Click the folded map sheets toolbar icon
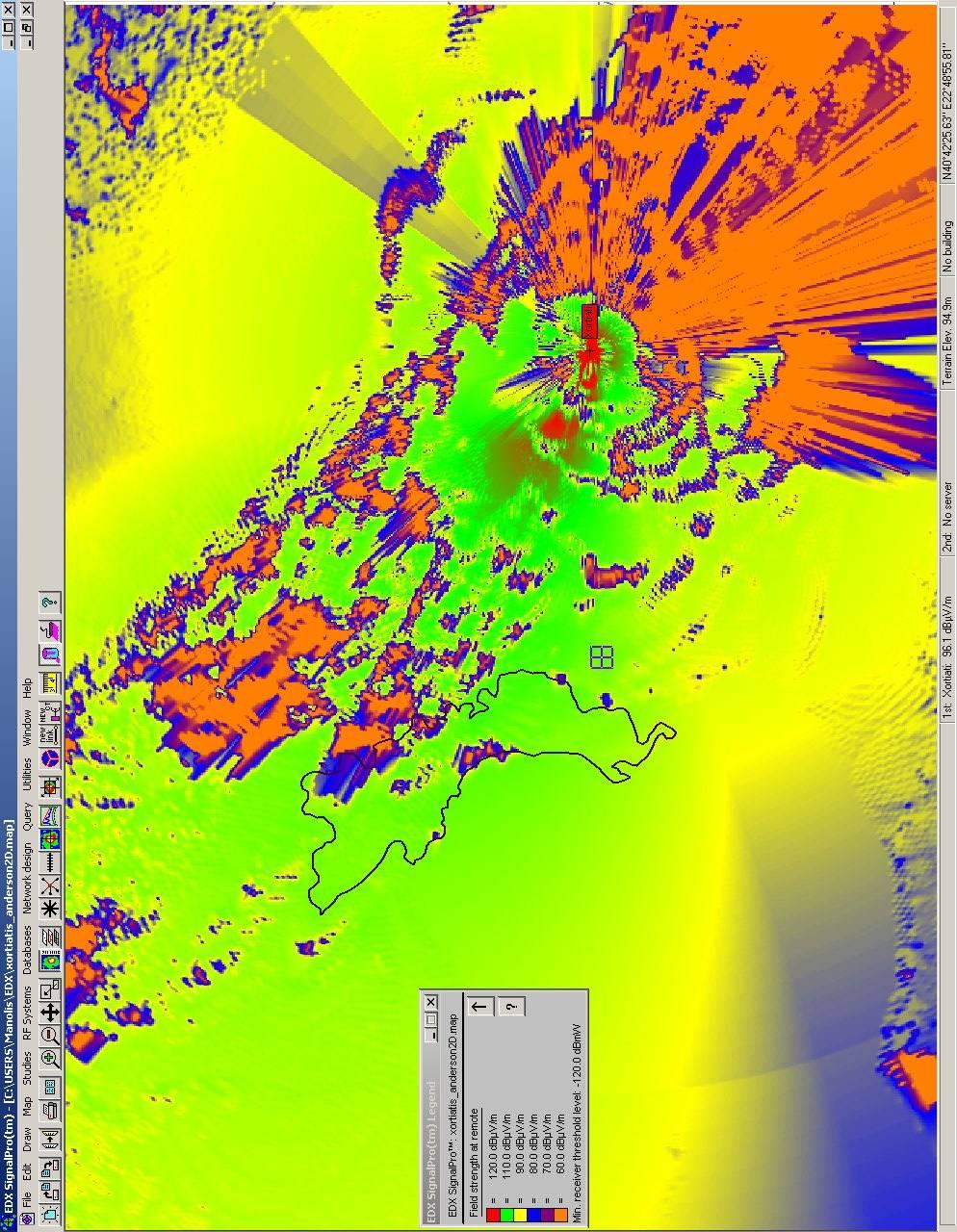Viewport: 957px width, 1232px height. (48, 1111)
